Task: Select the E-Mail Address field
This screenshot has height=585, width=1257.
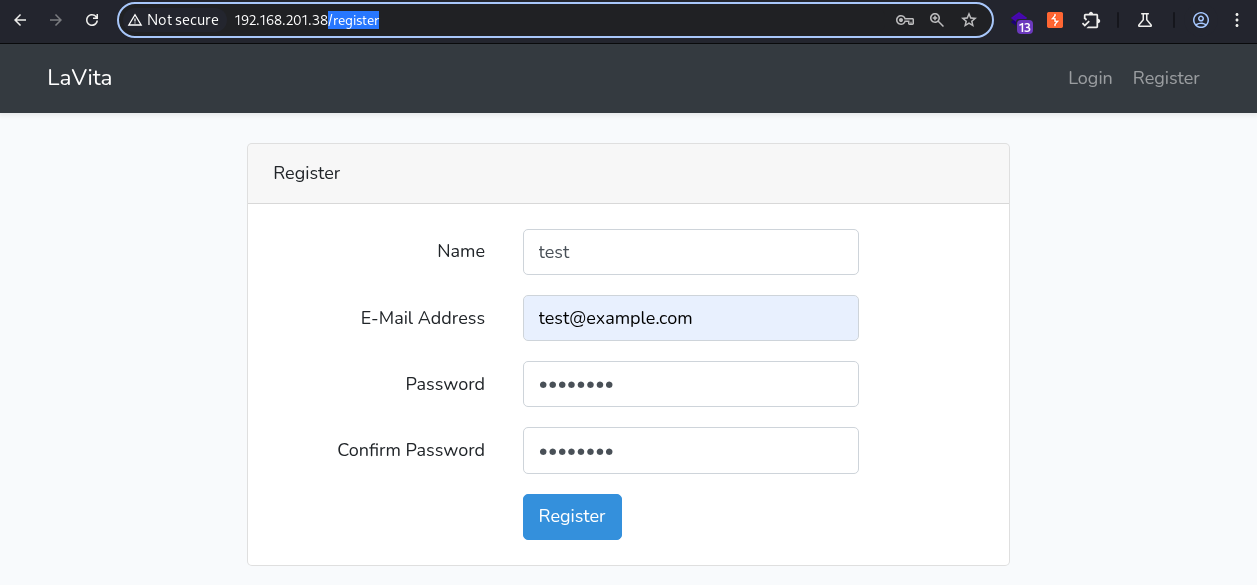Action: (x=690, y=318)
